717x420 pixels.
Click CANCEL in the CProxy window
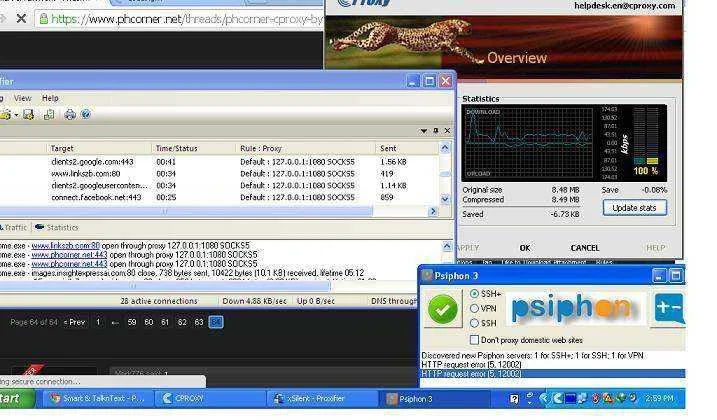click(x=585, y=248)
